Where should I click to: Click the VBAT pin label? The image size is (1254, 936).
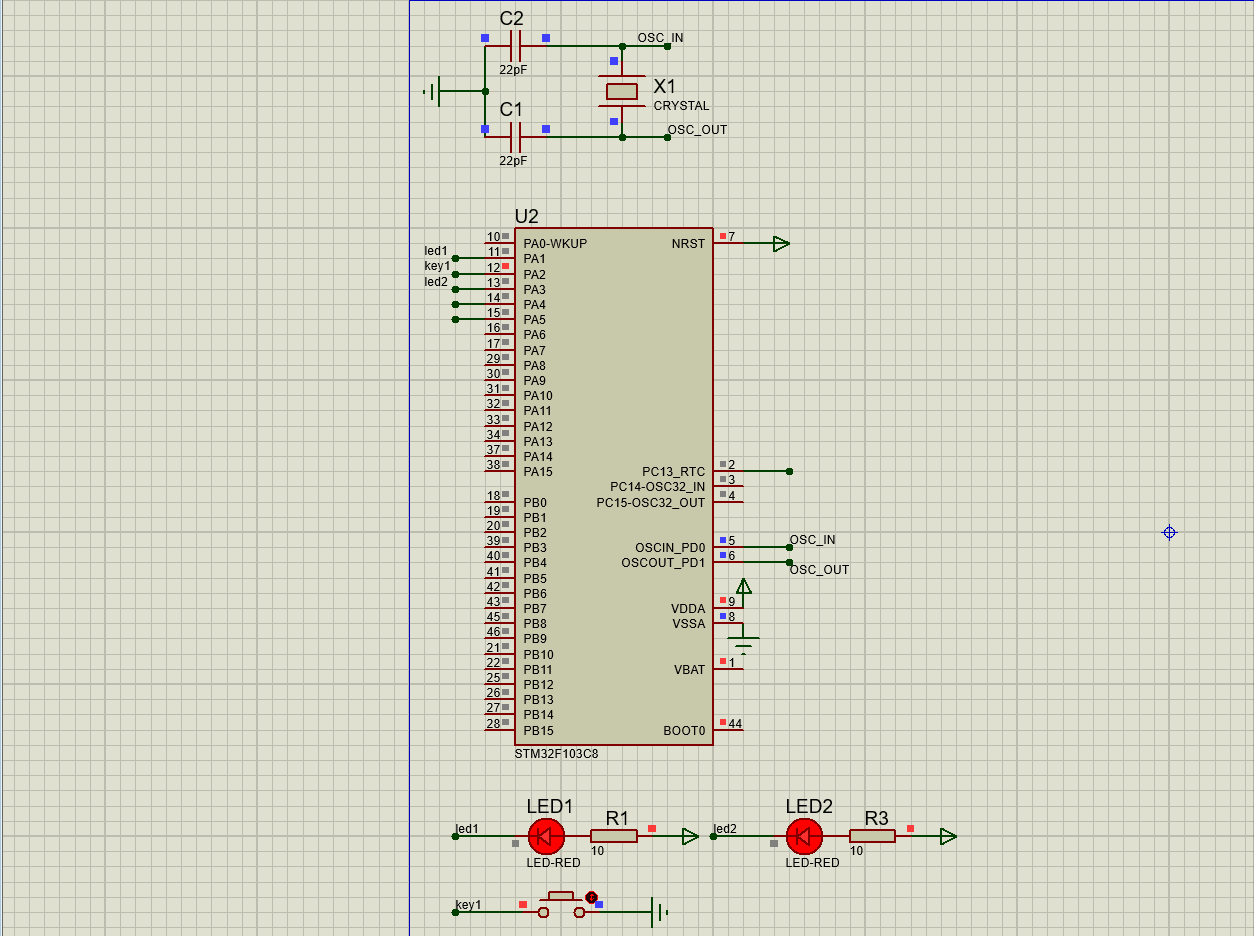690,670
